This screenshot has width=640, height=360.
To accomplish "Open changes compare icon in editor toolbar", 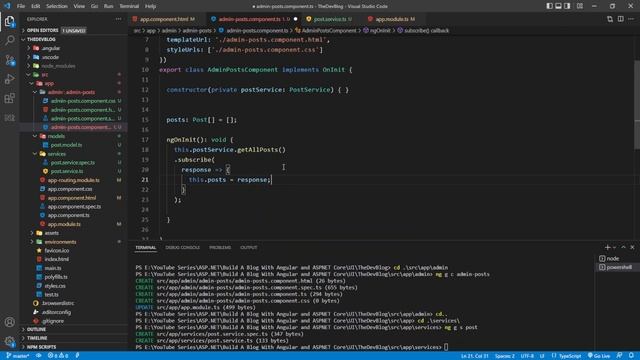I will (610, 19).
